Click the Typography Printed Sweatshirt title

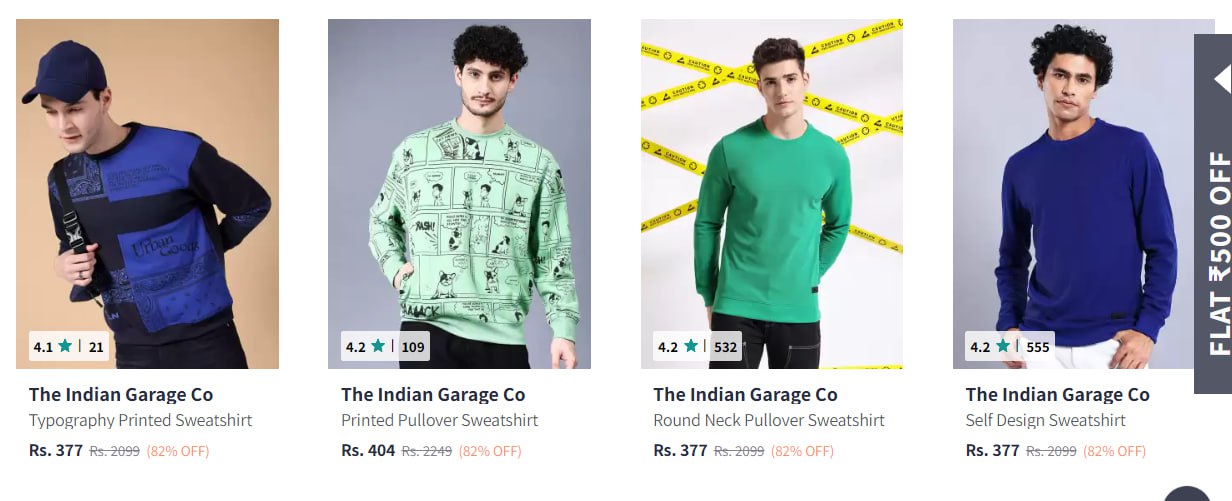point(140,420)
